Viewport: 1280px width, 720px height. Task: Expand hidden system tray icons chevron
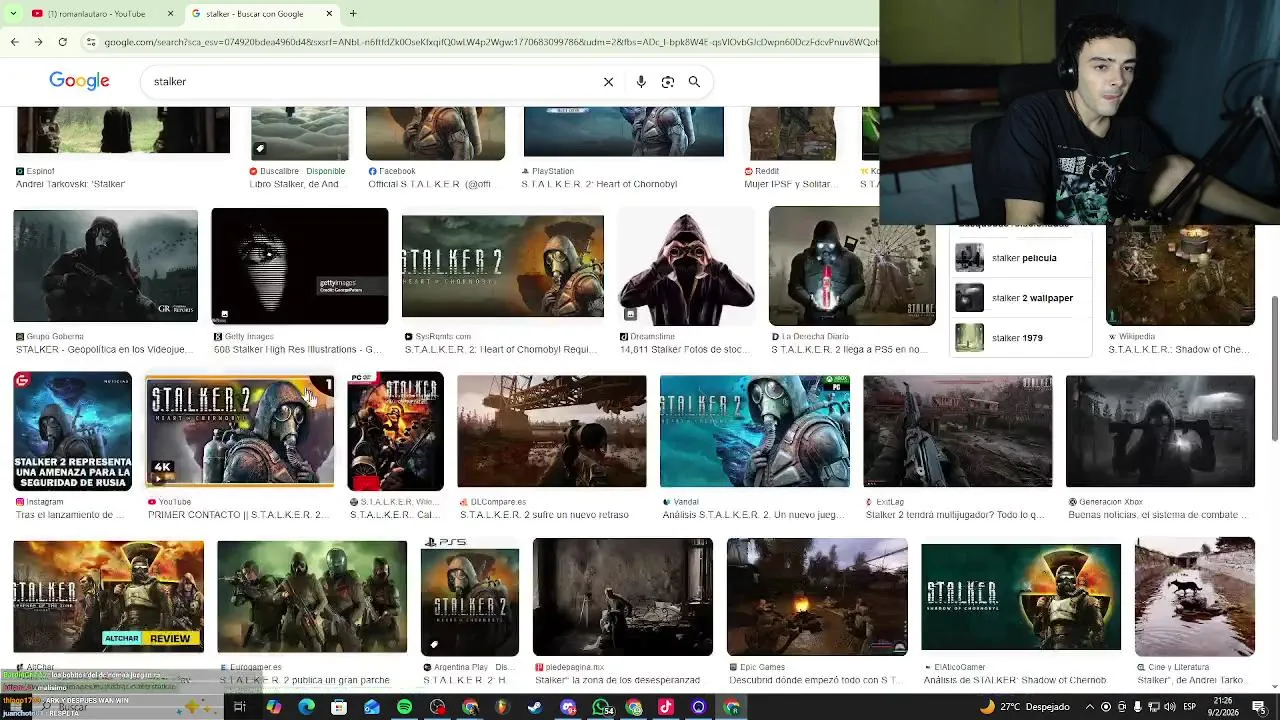pyautogui.click(x=1090, y=707)
